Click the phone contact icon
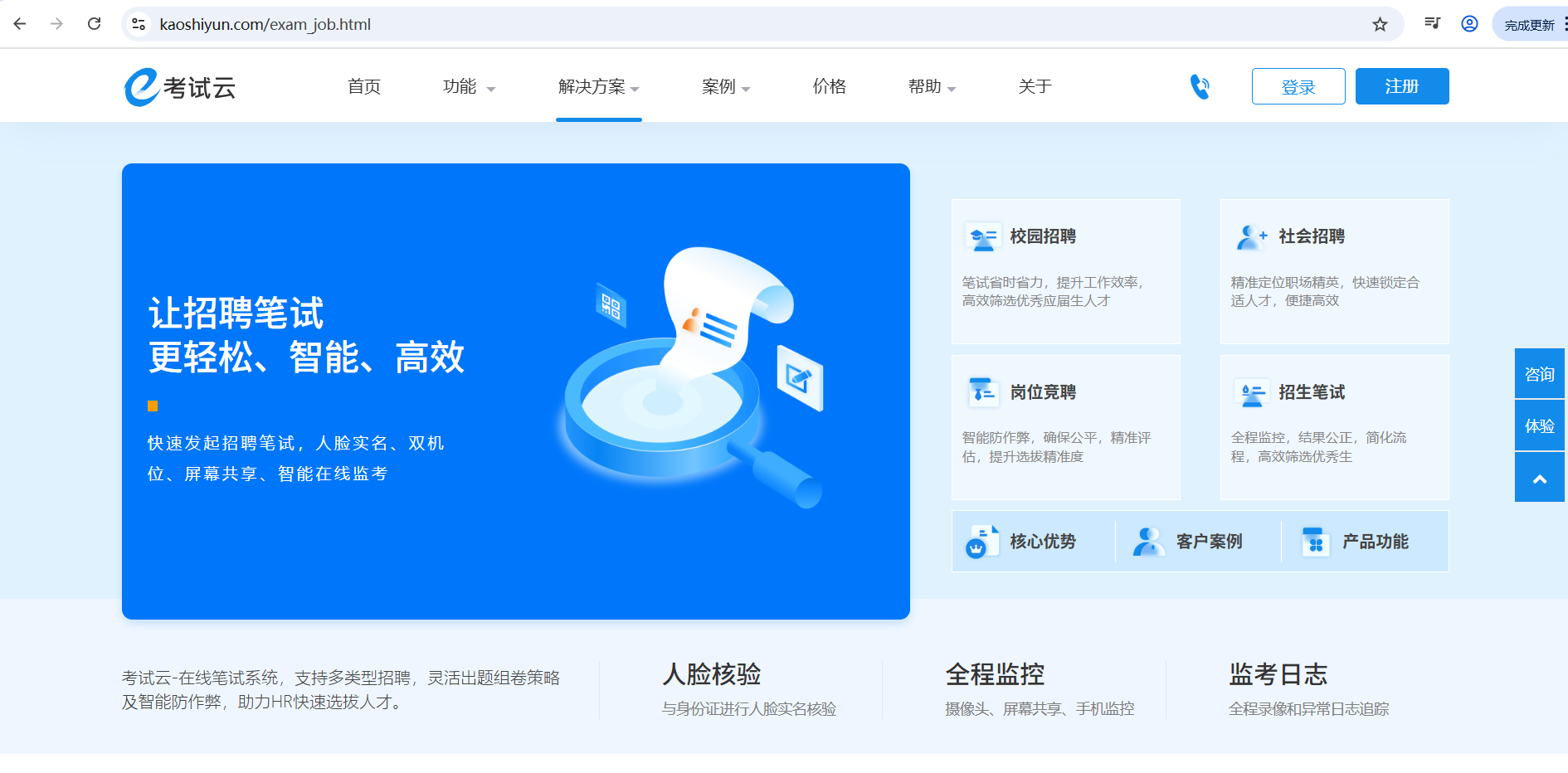Screen dimensions: 1568x773 (1200, 87)
